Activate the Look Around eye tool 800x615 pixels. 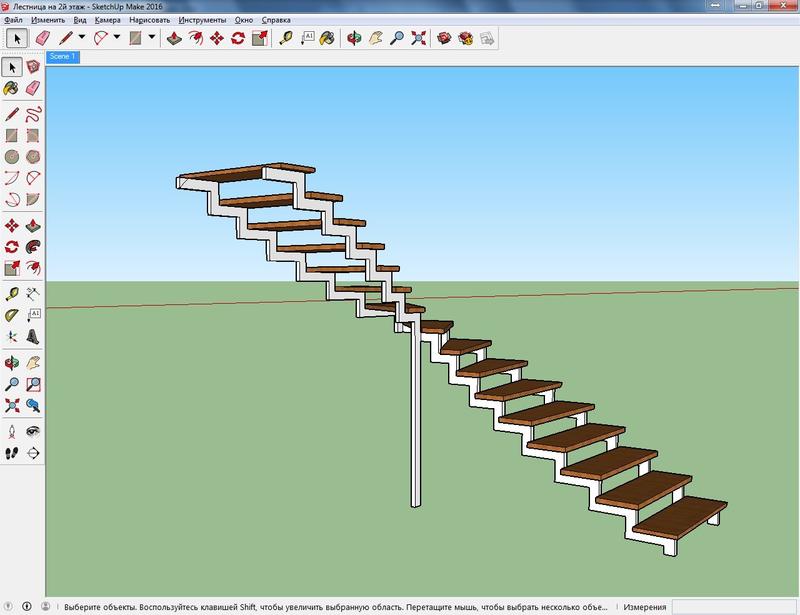33,430
